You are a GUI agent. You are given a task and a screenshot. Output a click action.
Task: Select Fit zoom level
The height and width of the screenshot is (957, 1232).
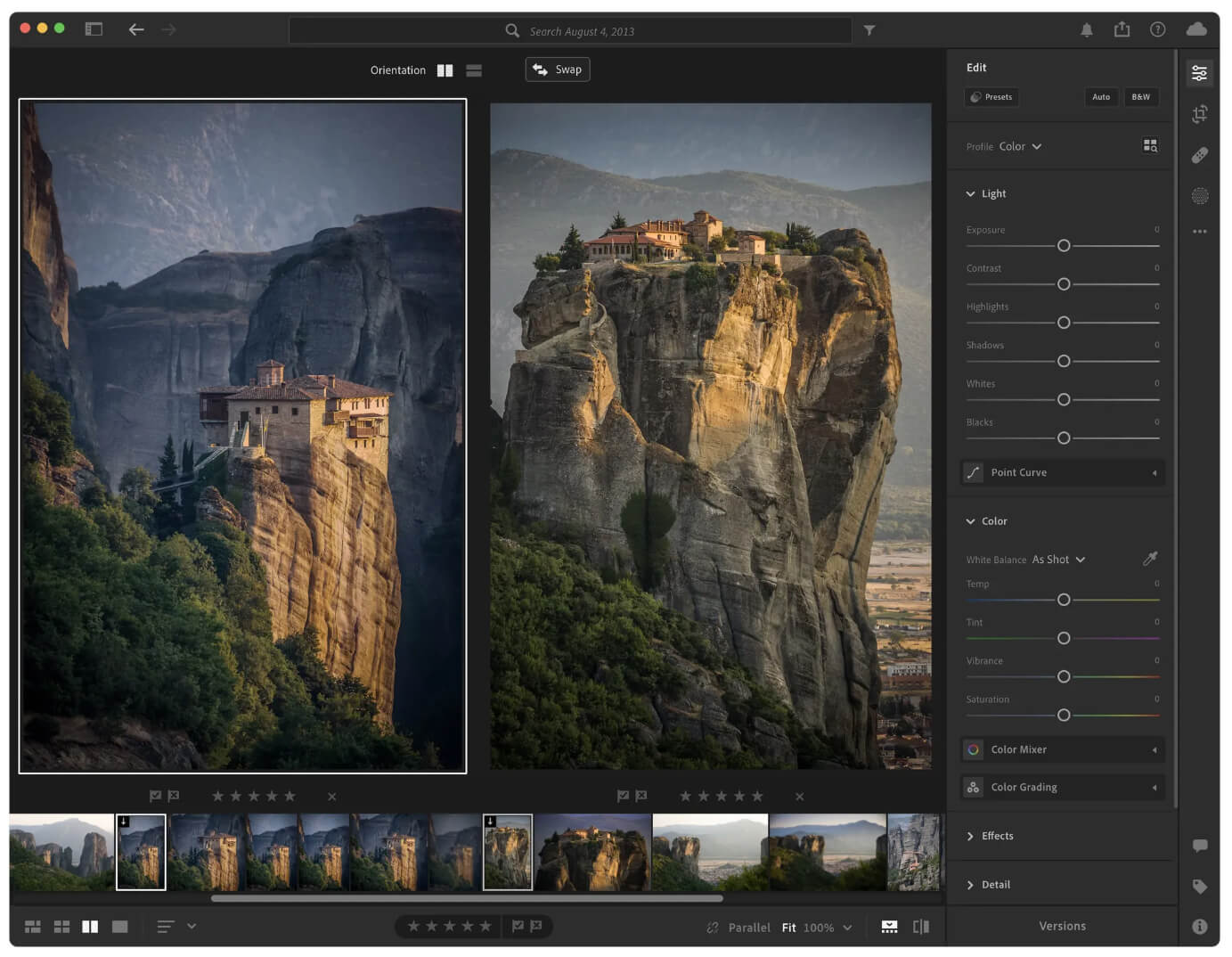[788, 928]
